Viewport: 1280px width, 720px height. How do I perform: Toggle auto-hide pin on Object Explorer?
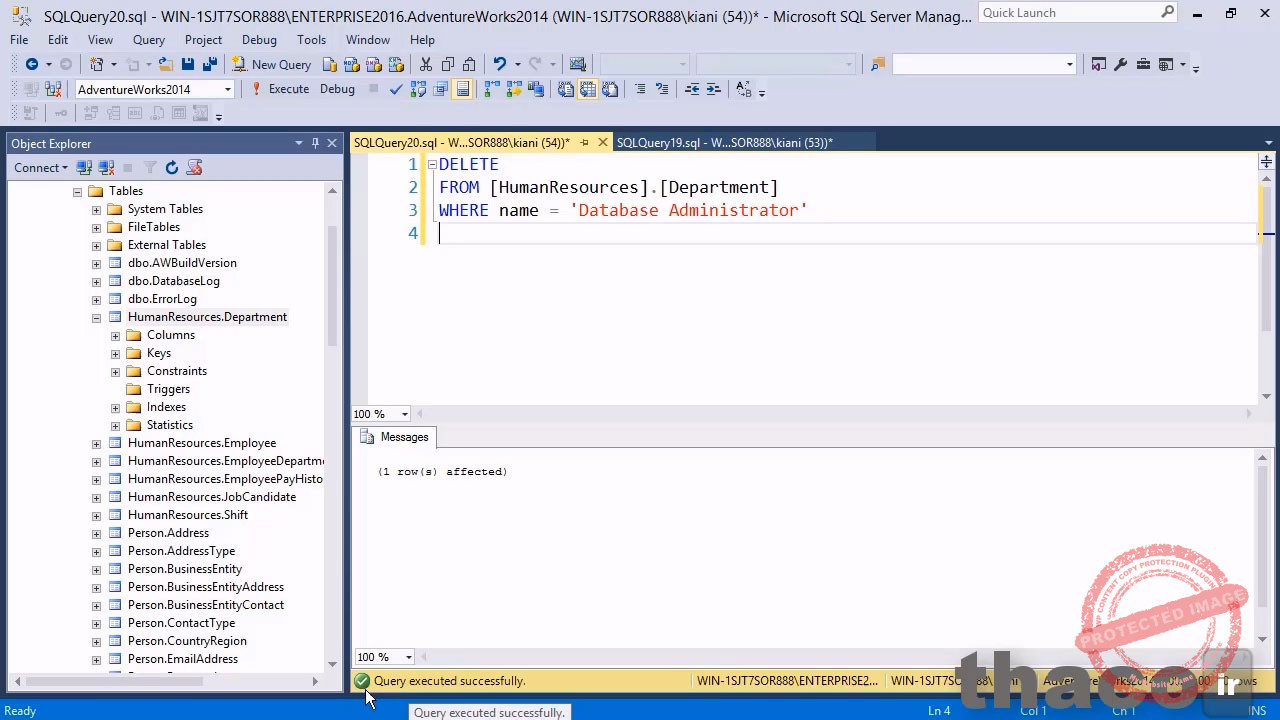tap(315, 143)
